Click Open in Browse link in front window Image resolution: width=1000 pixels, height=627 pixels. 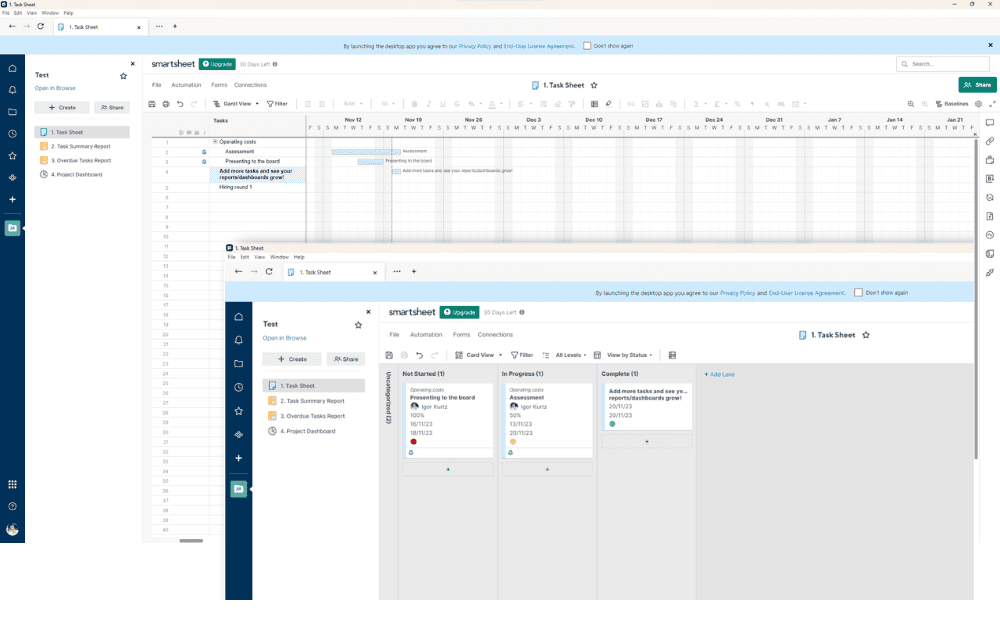(284, 338)
